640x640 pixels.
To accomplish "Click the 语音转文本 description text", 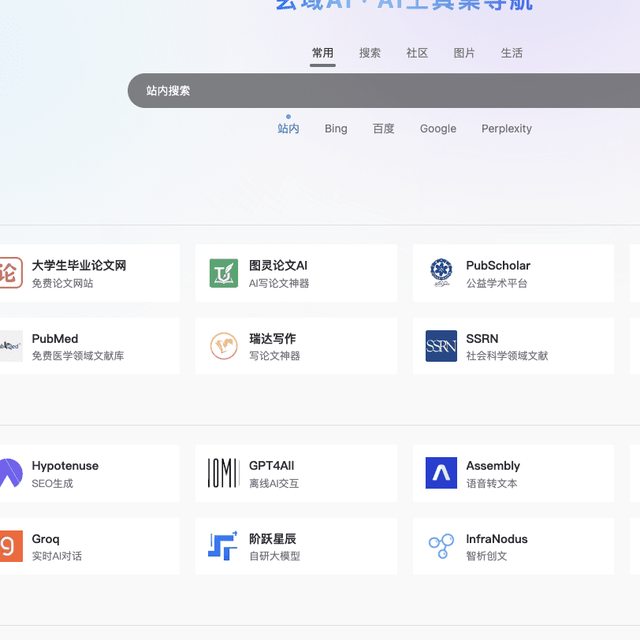I will (x=491, y=484).
